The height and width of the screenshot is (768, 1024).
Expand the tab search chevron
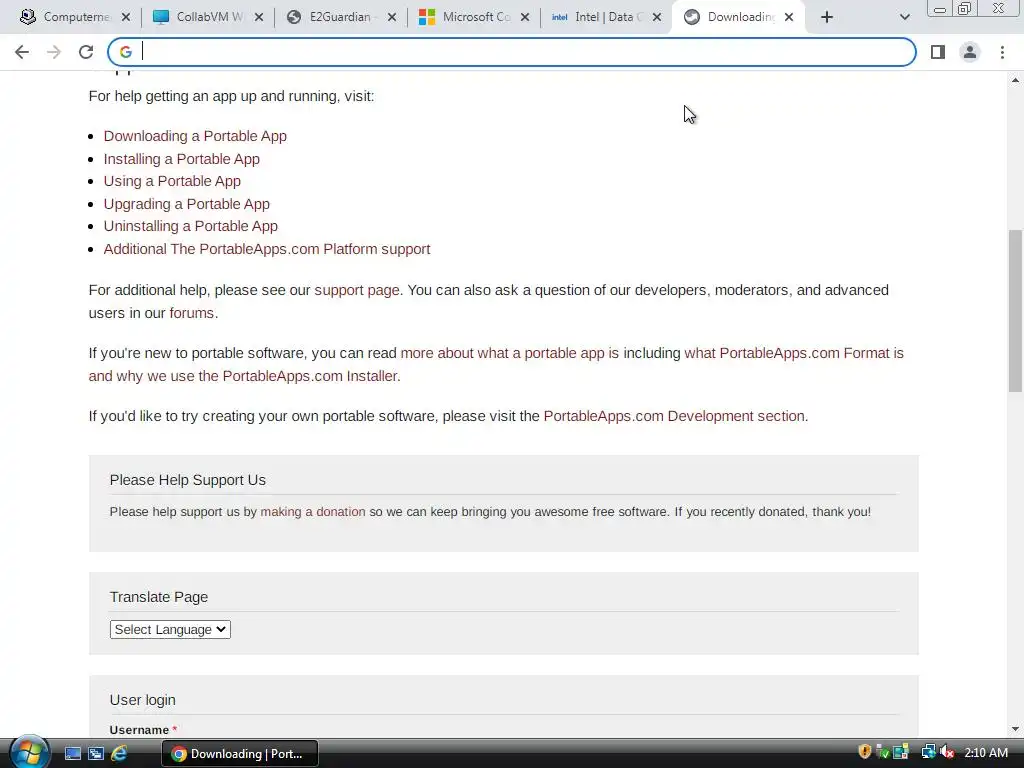(x=904, y=17)
